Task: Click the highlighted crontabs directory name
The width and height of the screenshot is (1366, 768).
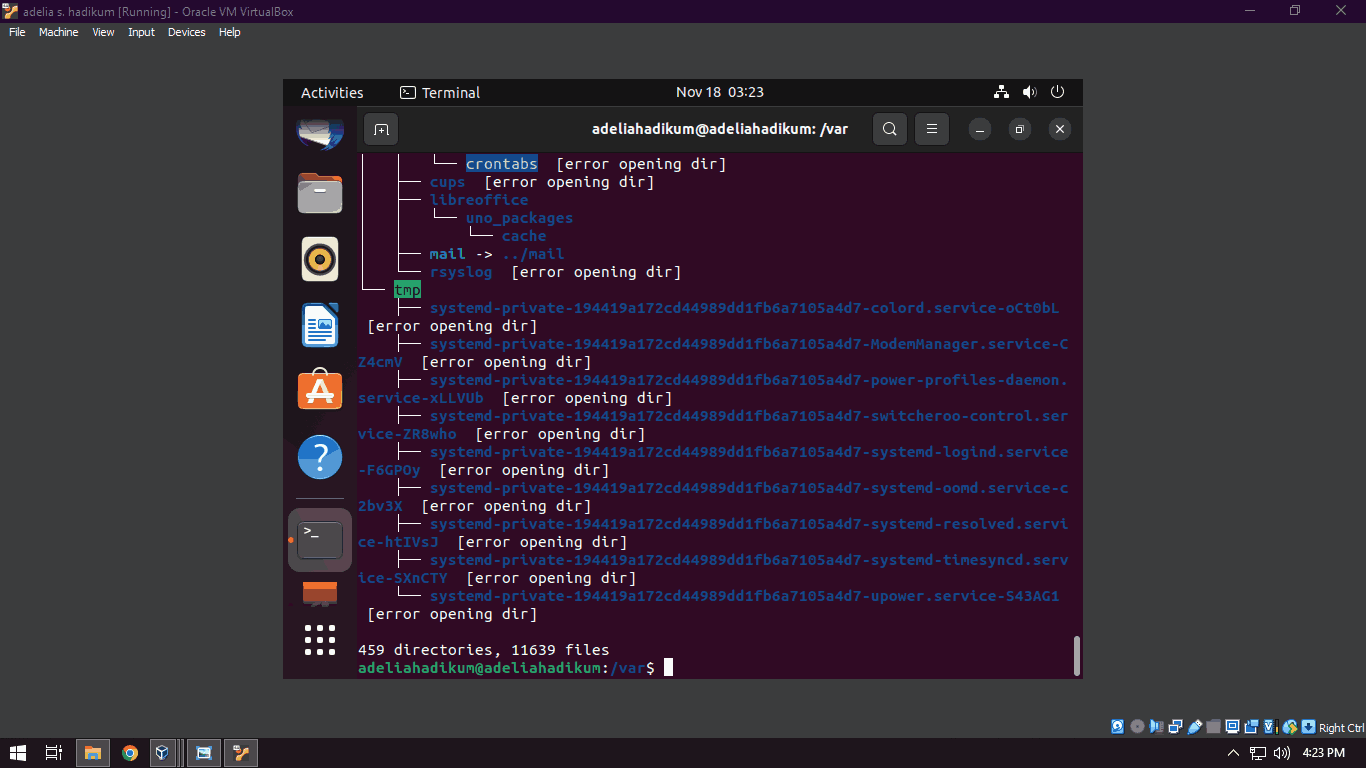Action: pyautogui.click(x=501, y=164)
